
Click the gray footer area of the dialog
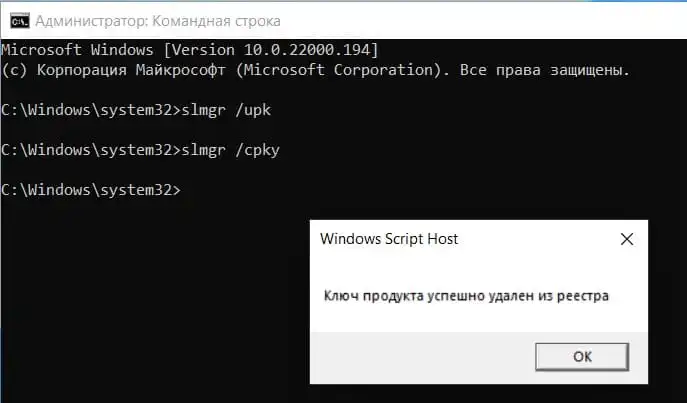click(x=421, y=357)
